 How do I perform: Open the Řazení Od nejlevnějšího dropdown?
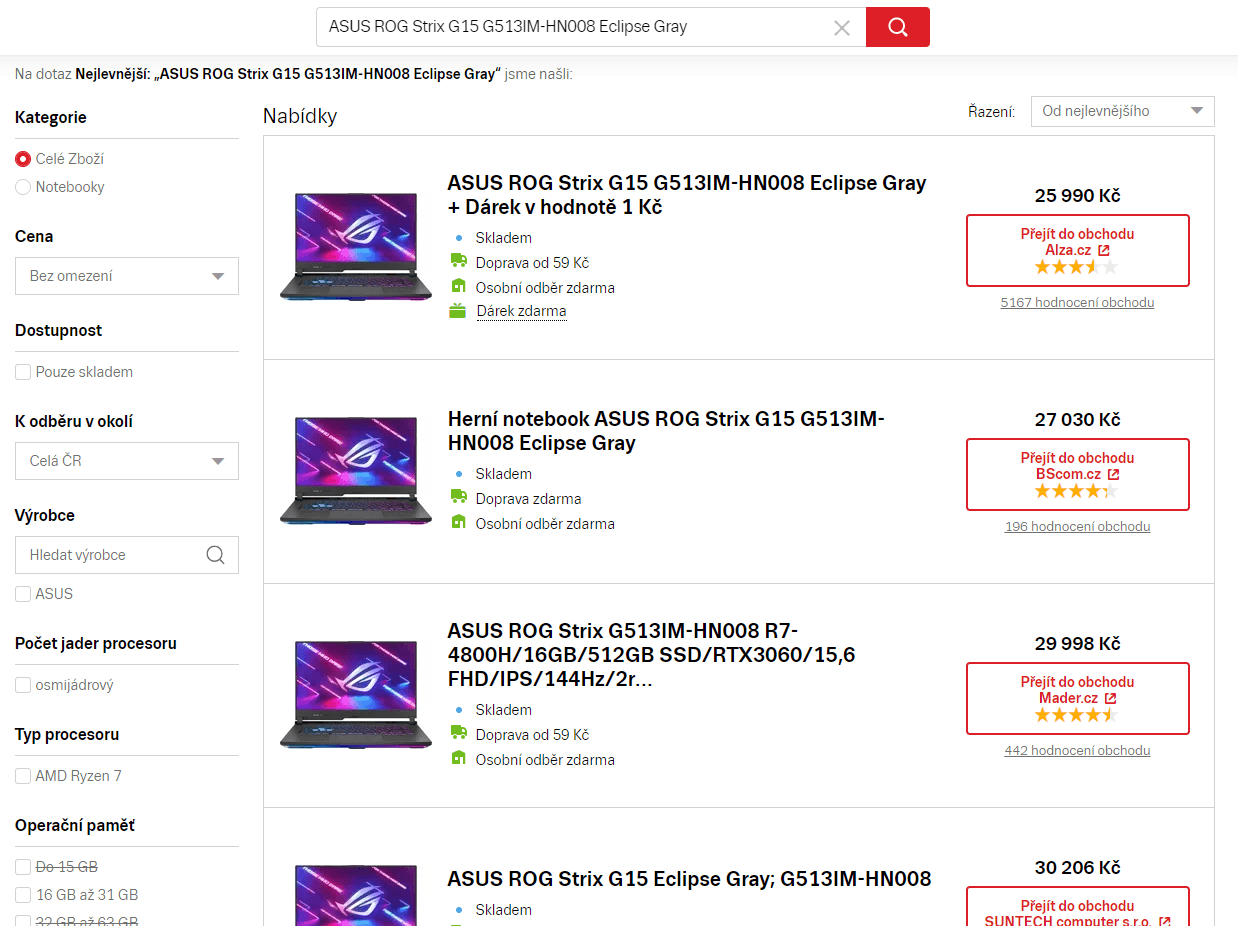[x=1122, y=111]
